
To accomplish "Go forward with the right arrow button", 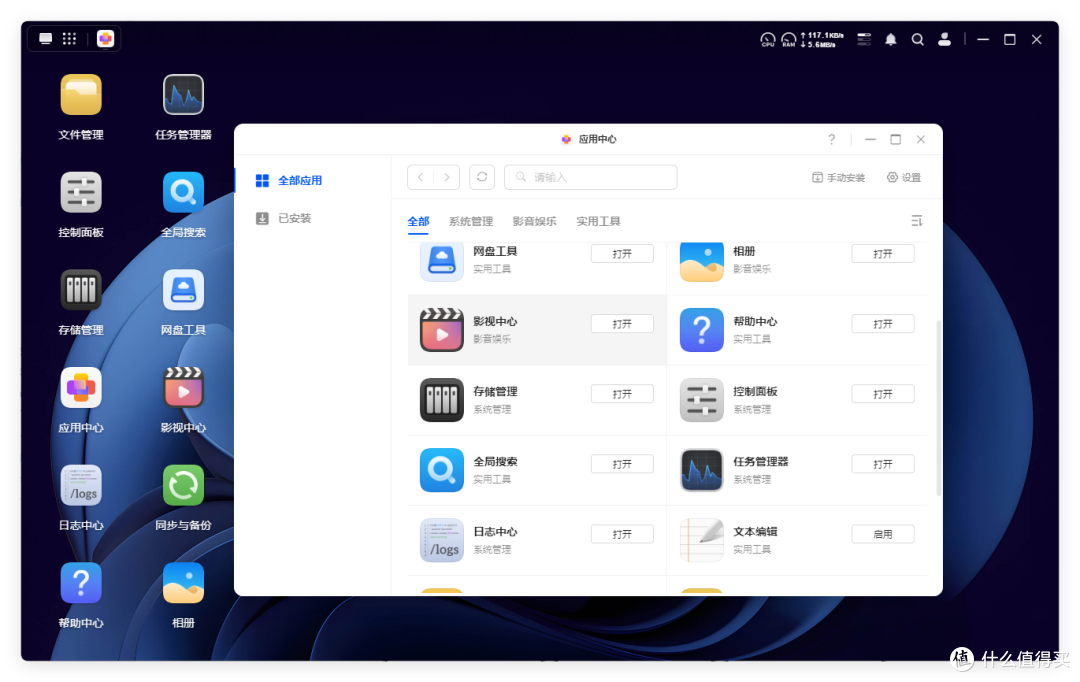I will click(447, 177).
